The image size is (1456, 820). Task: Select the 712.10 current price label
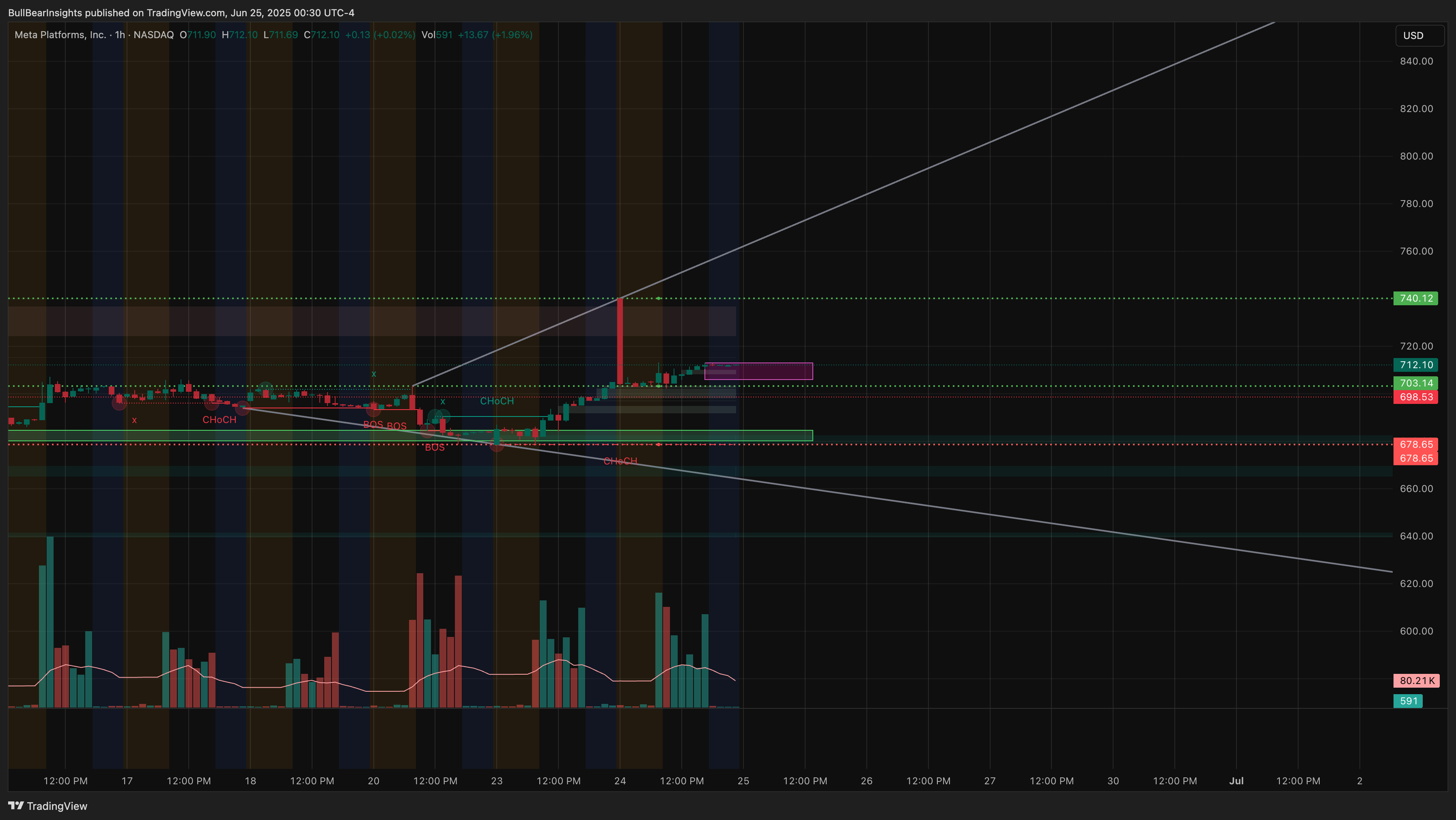coord(1416,365)
